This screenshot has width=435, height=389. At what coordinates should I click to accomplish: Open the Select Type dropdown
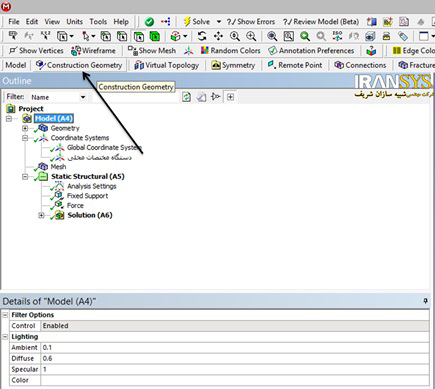tap(65, 36)
